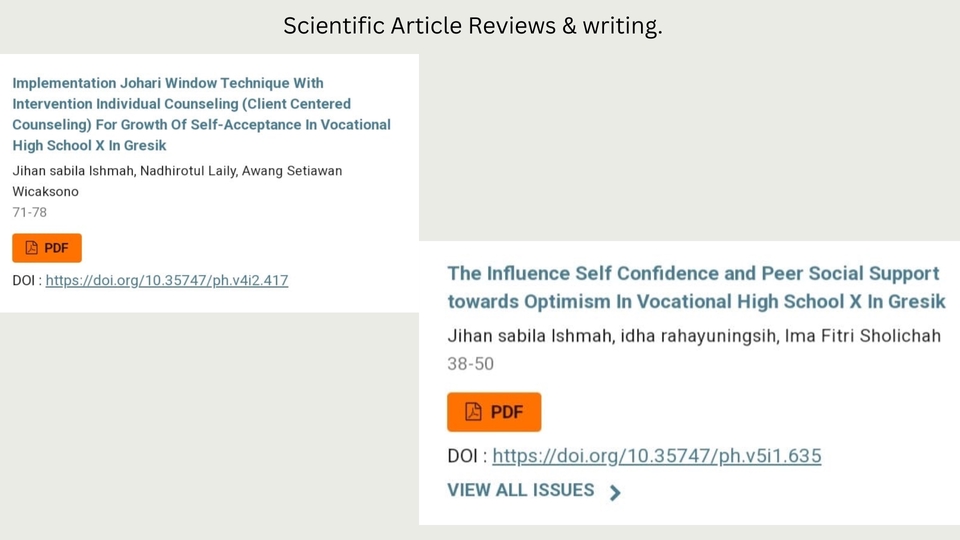Open DOI link ending in ph.v4i2.417
Viewport: 960px width, 540px height.
tap(167, 280)
